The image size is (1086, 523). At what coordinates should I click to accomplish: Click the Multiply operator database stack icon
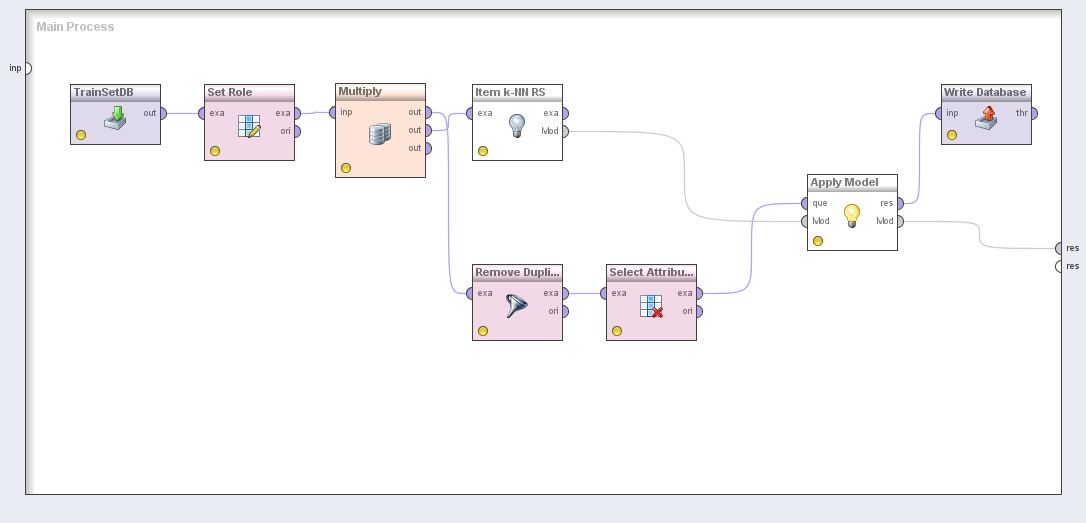[380, 134]
